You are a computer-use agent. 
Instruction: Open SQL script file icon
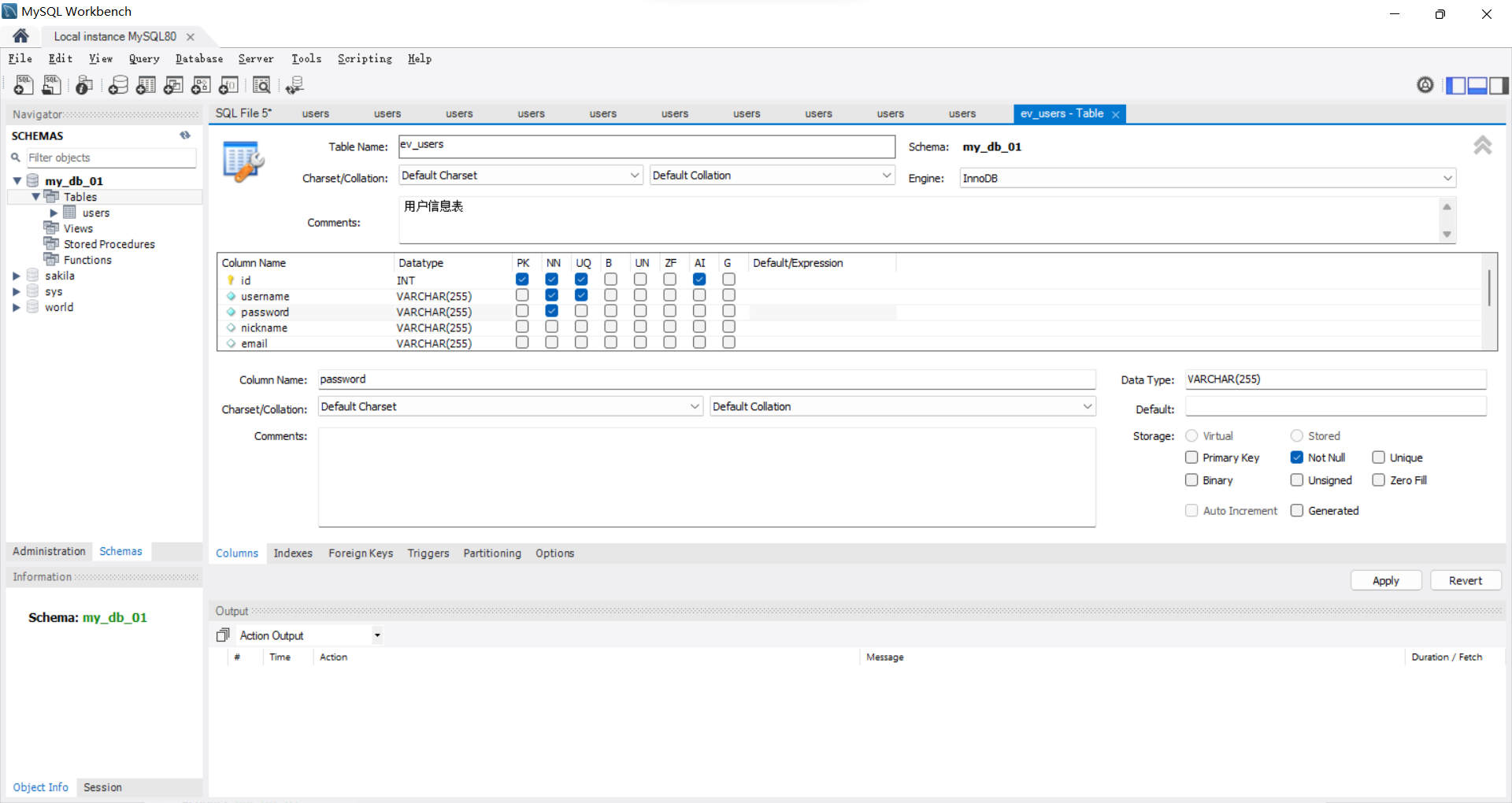[52, 85]
